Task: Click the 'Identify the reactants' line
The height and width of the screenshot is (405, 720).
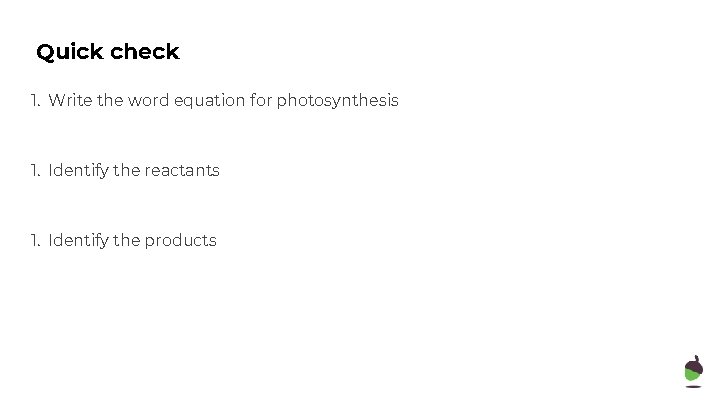Action: point(133,171)
